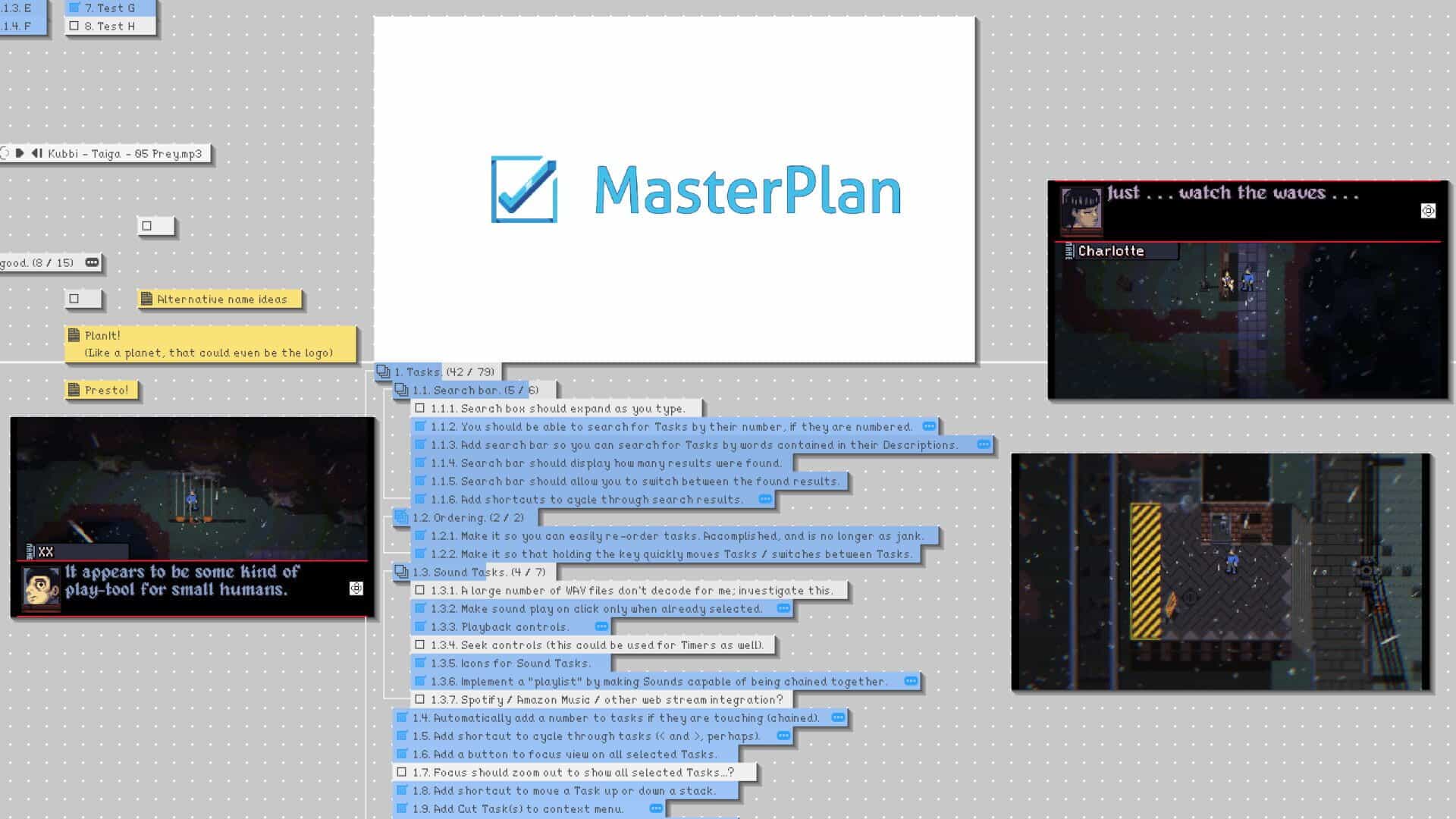Click the description bubble icon on task 1.3.6
1456x819 pixels.
point(911,681)
